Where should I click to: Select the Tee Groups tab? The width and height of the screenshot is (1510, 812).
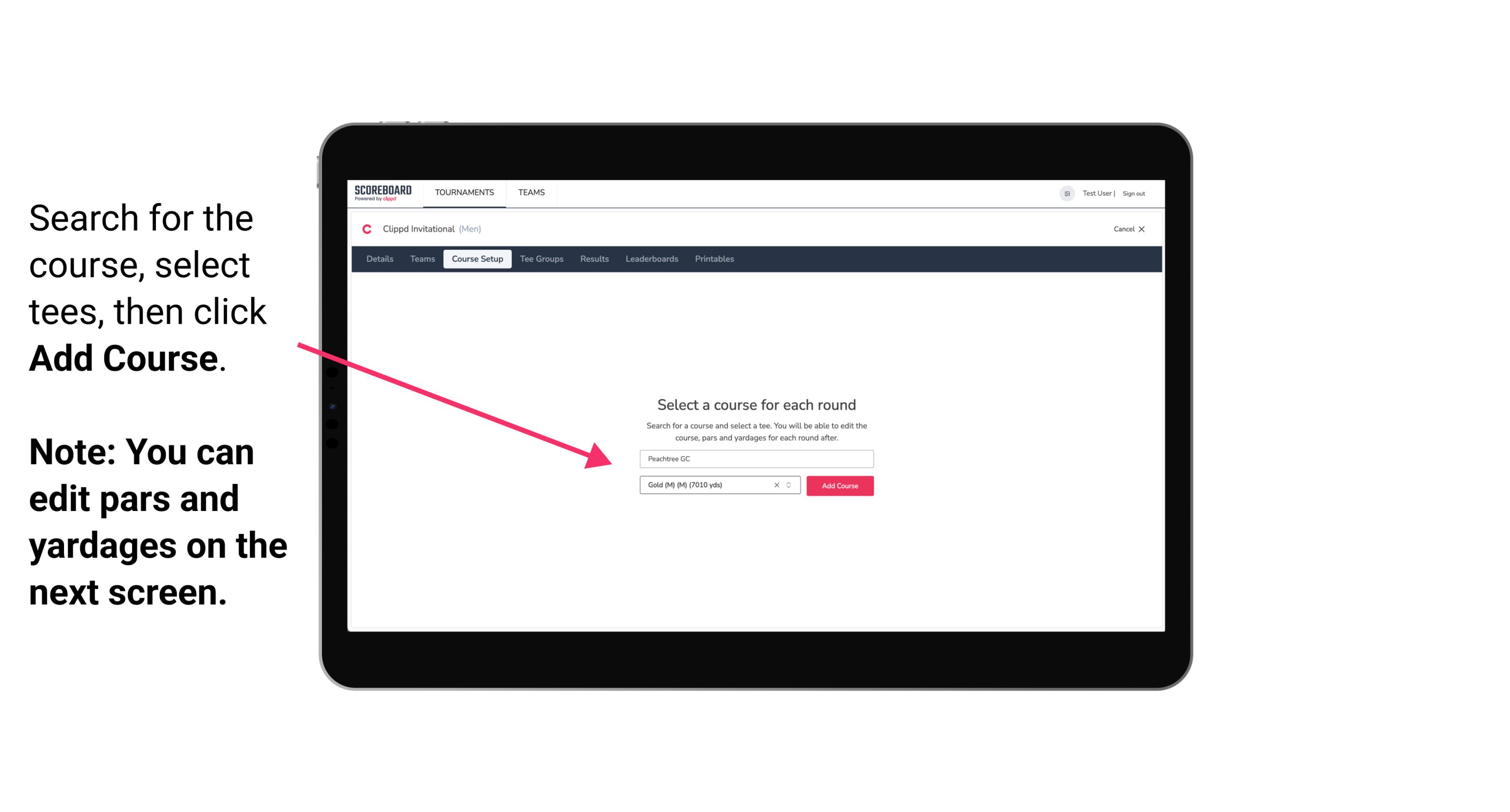540,259
